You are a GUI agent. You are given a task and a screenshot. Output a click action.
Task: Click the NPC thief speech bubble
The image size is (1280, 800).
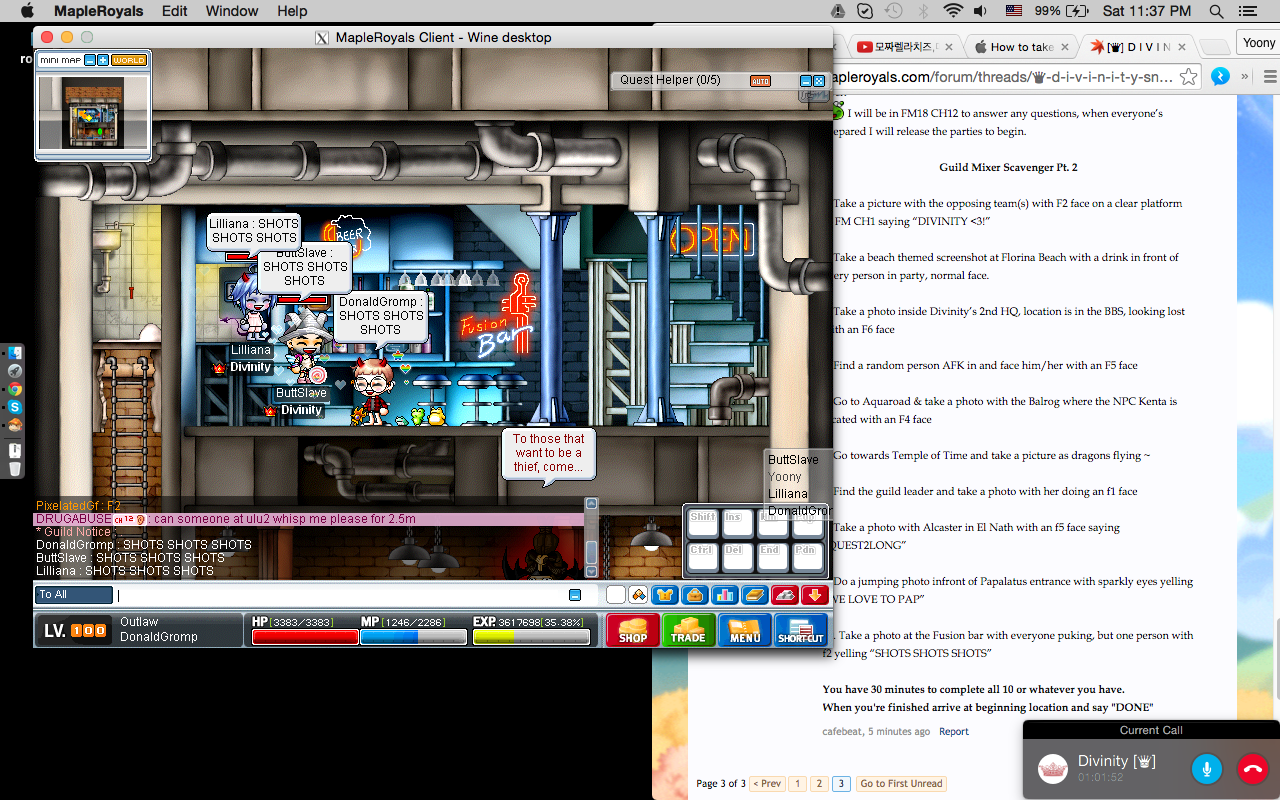[x=548, y=455]
